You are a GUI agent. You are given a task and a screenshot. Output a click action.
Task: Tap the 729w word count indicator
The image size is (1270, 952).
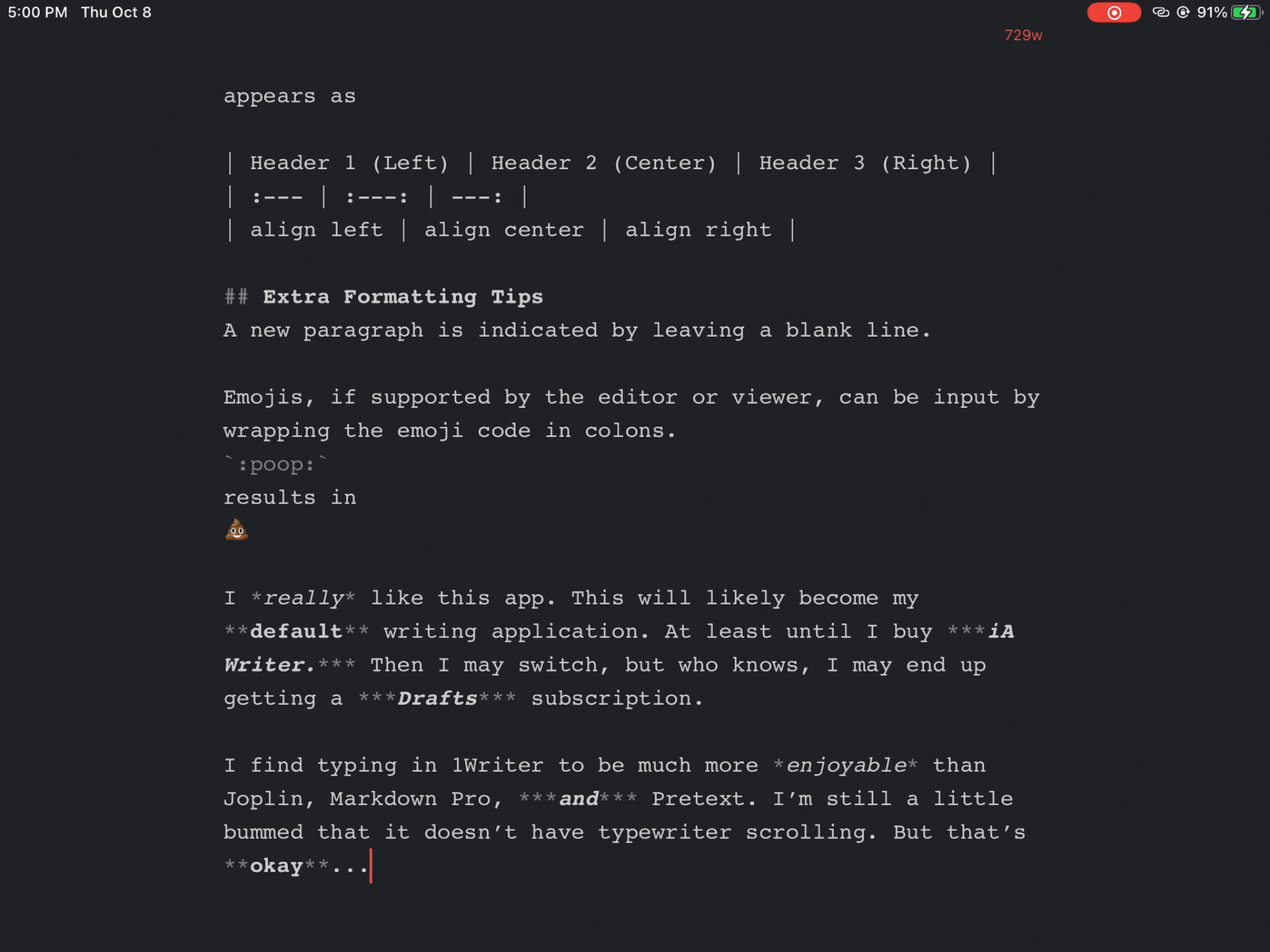[x=1023, y=35]
